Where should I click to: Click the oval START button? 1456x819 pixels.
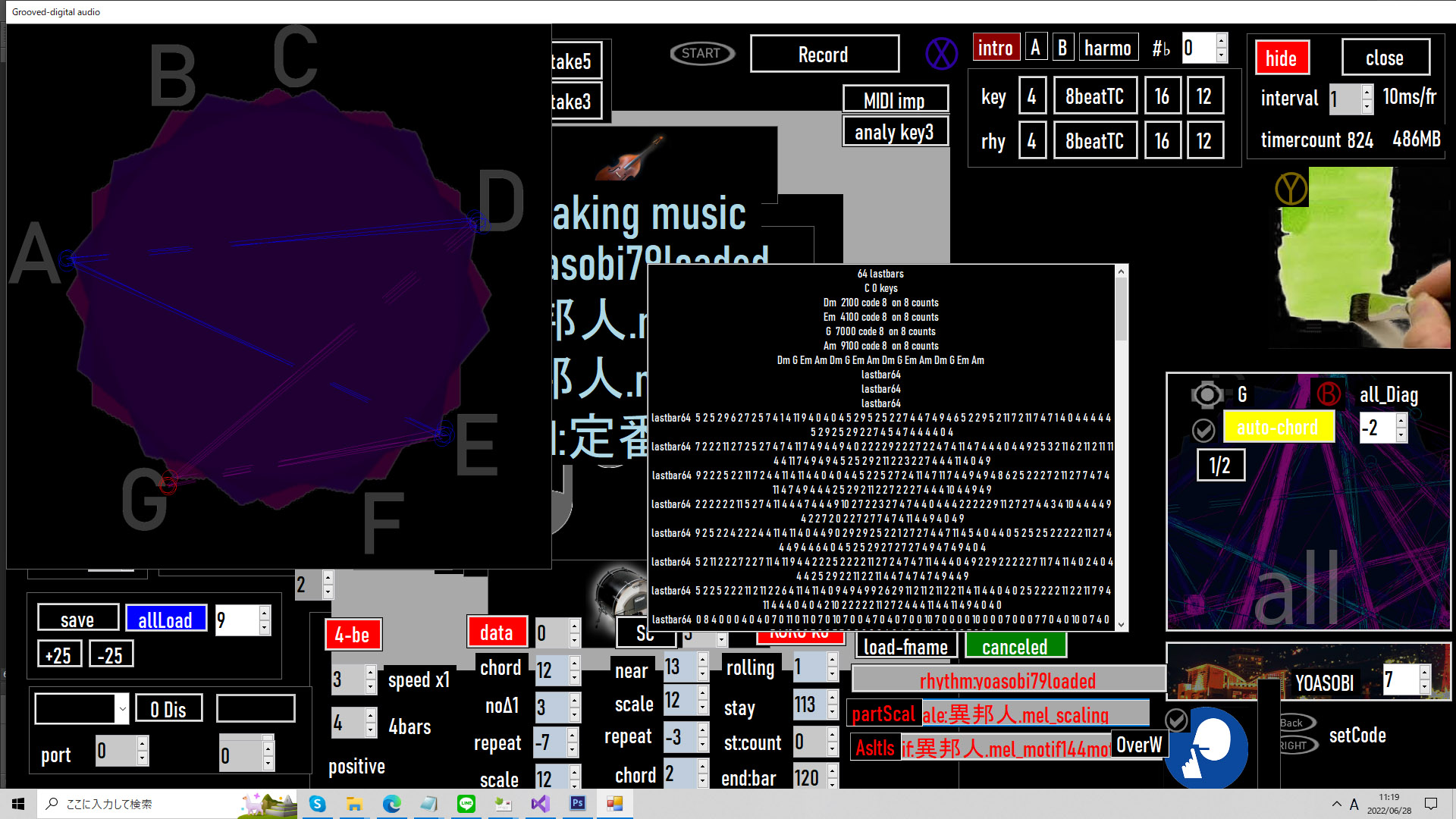(x=701, y=53)
